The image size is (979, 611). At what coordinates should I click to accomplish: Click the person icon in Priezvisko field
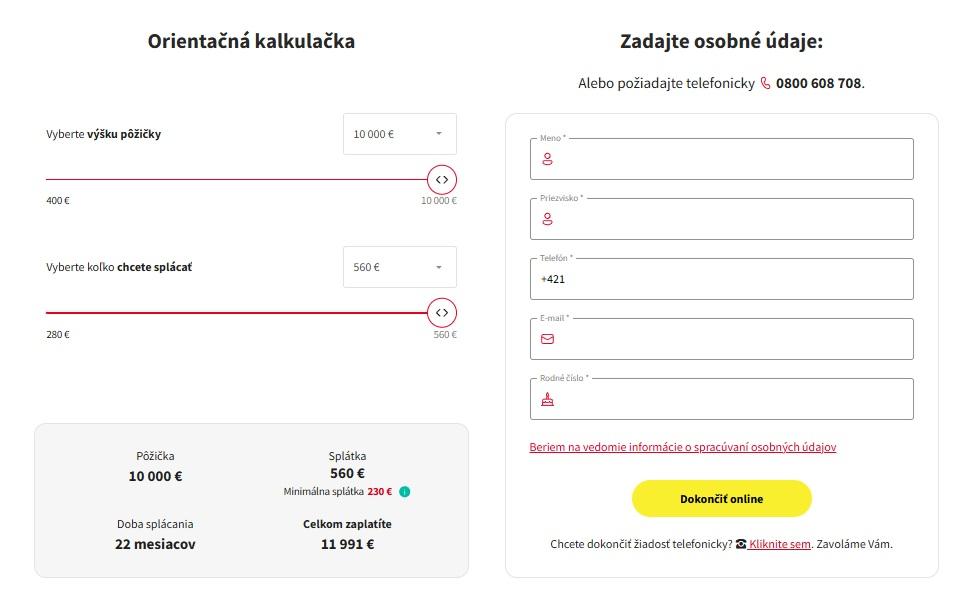pos(547,219)
